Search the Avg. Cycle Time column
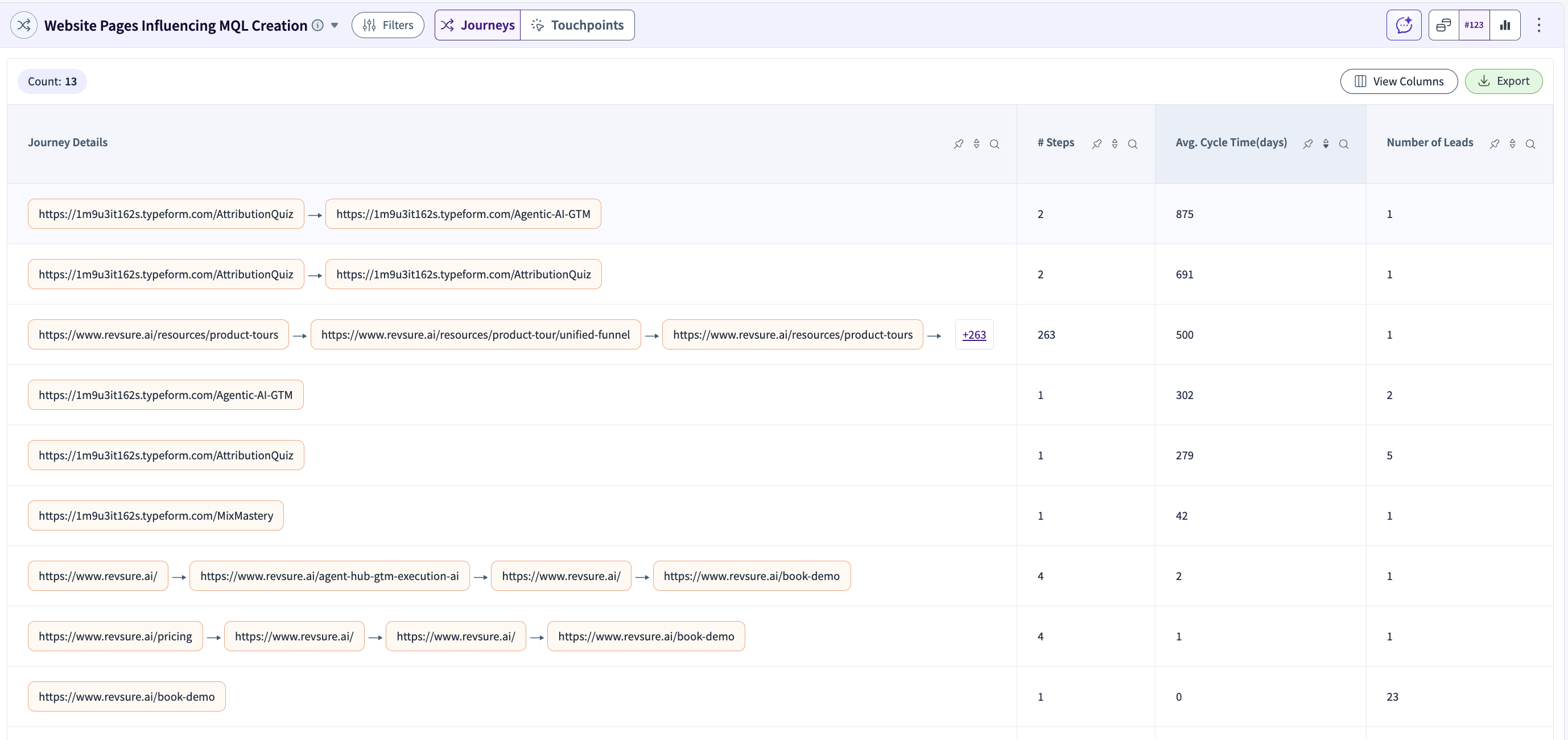The width and height of the screenshot is (1568, 740). pyautogui.click(x=1343, y=144)
